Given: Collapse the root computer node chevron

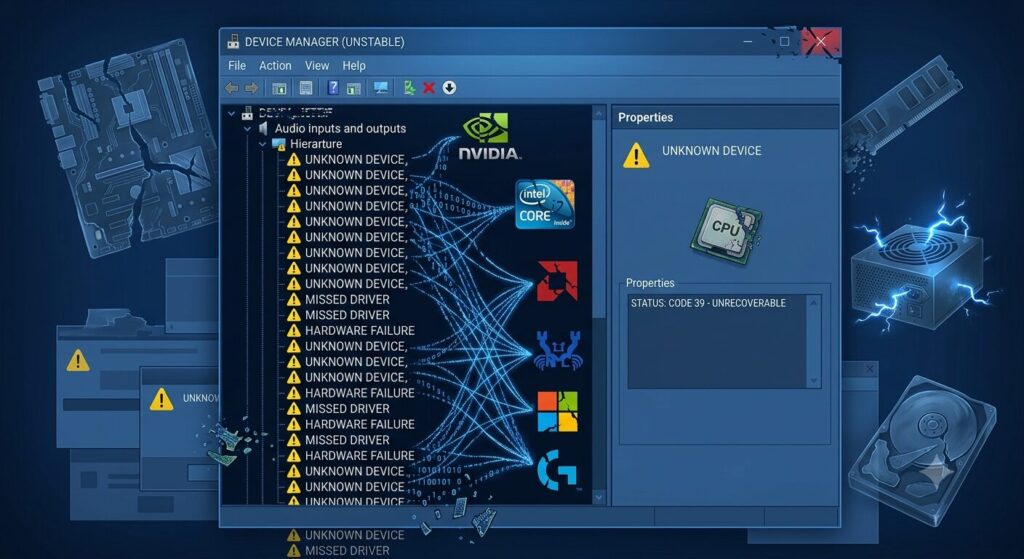Looking at the screenshot, I should (231, 113).
